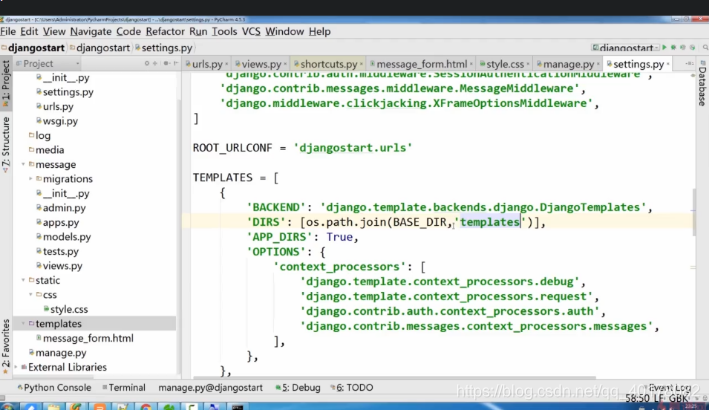Viewport: 710px width, 410px height.
Task: Click the settings.py breadcrumb in navigation bar
Action: (x=166, y=48)
